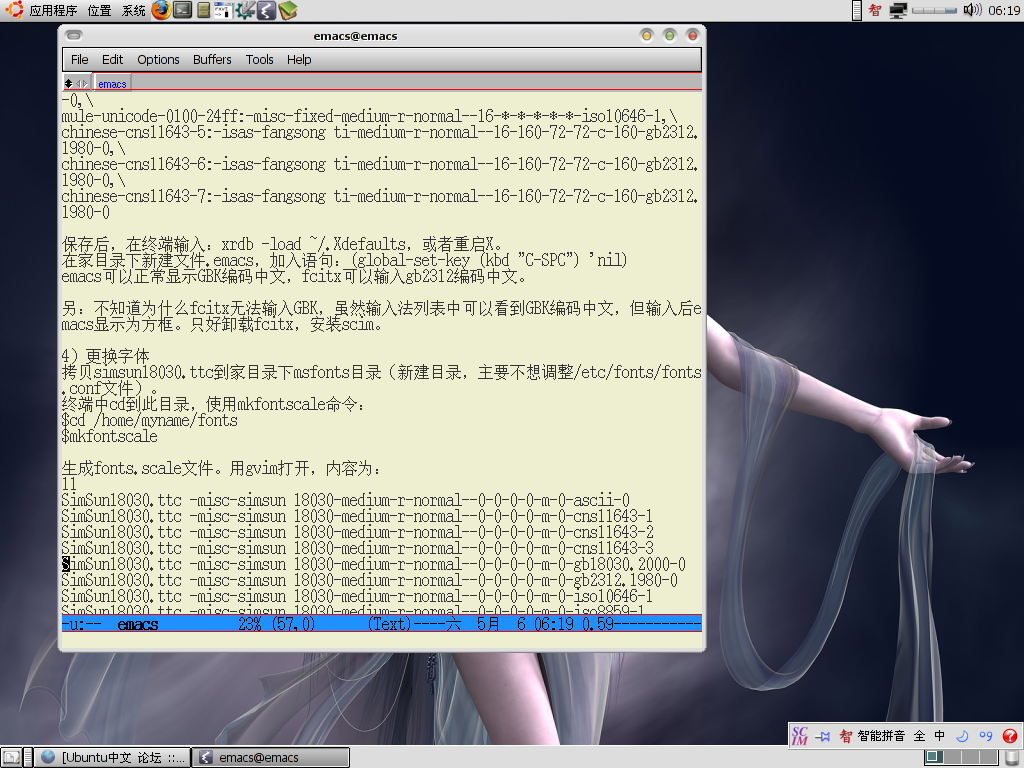
Task: Select the emacs buffer tab
Action: coord(112,84)
